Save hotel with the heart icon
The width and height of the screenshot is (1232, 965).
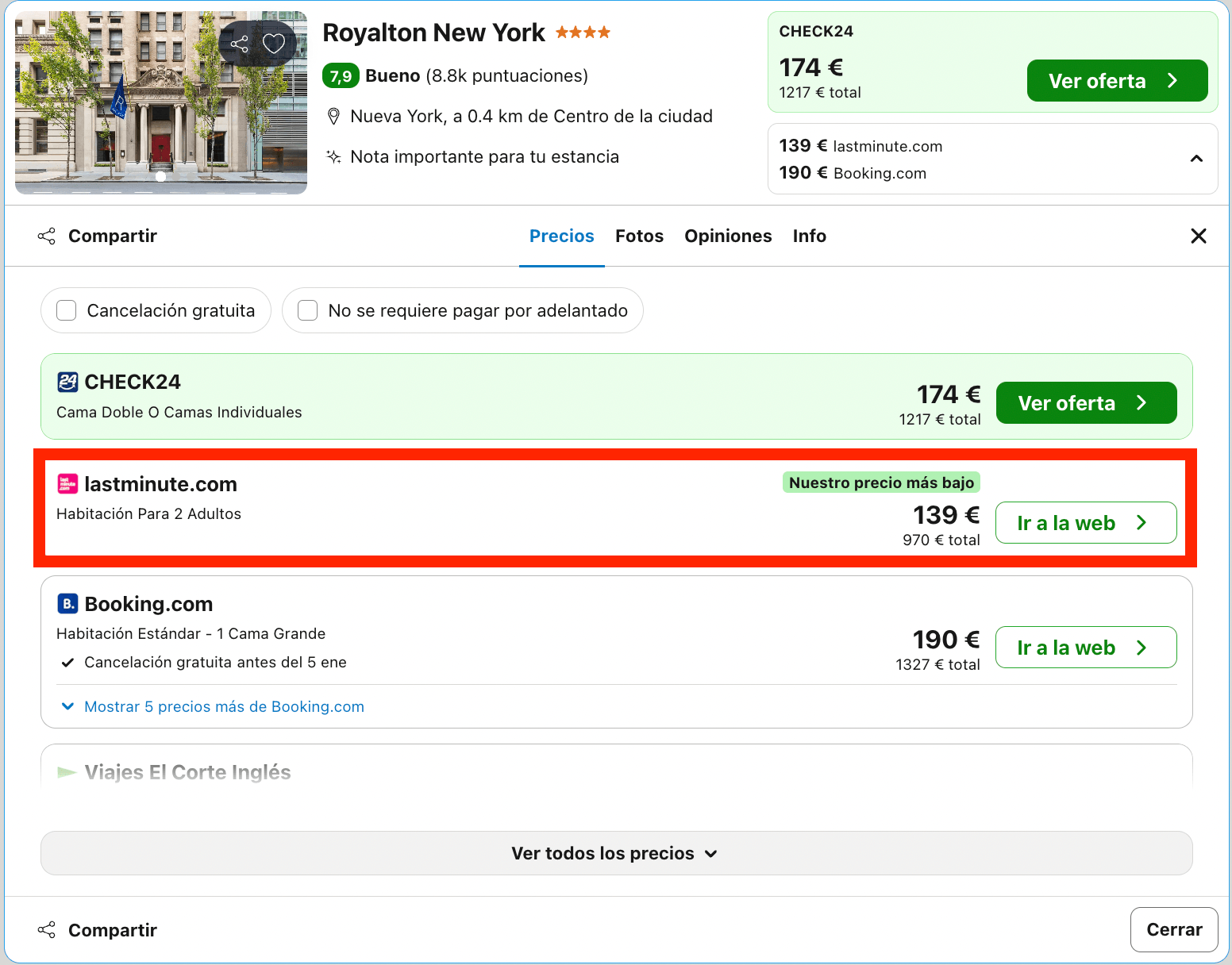pyautogui.click(x=274, y=44)
